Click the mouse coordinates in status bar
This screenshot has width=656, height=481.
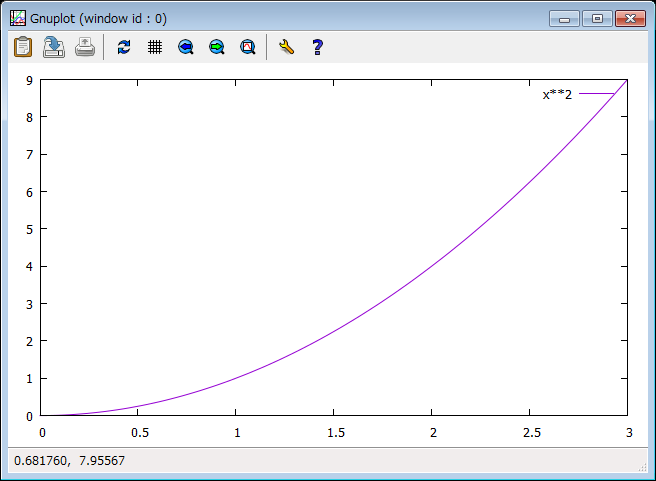[x=69, y=461]
